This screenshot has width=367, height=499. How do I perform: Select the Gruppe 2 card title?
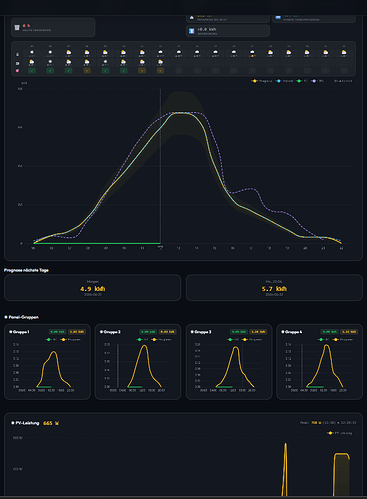pyautogui.click(x=110, y=332)
